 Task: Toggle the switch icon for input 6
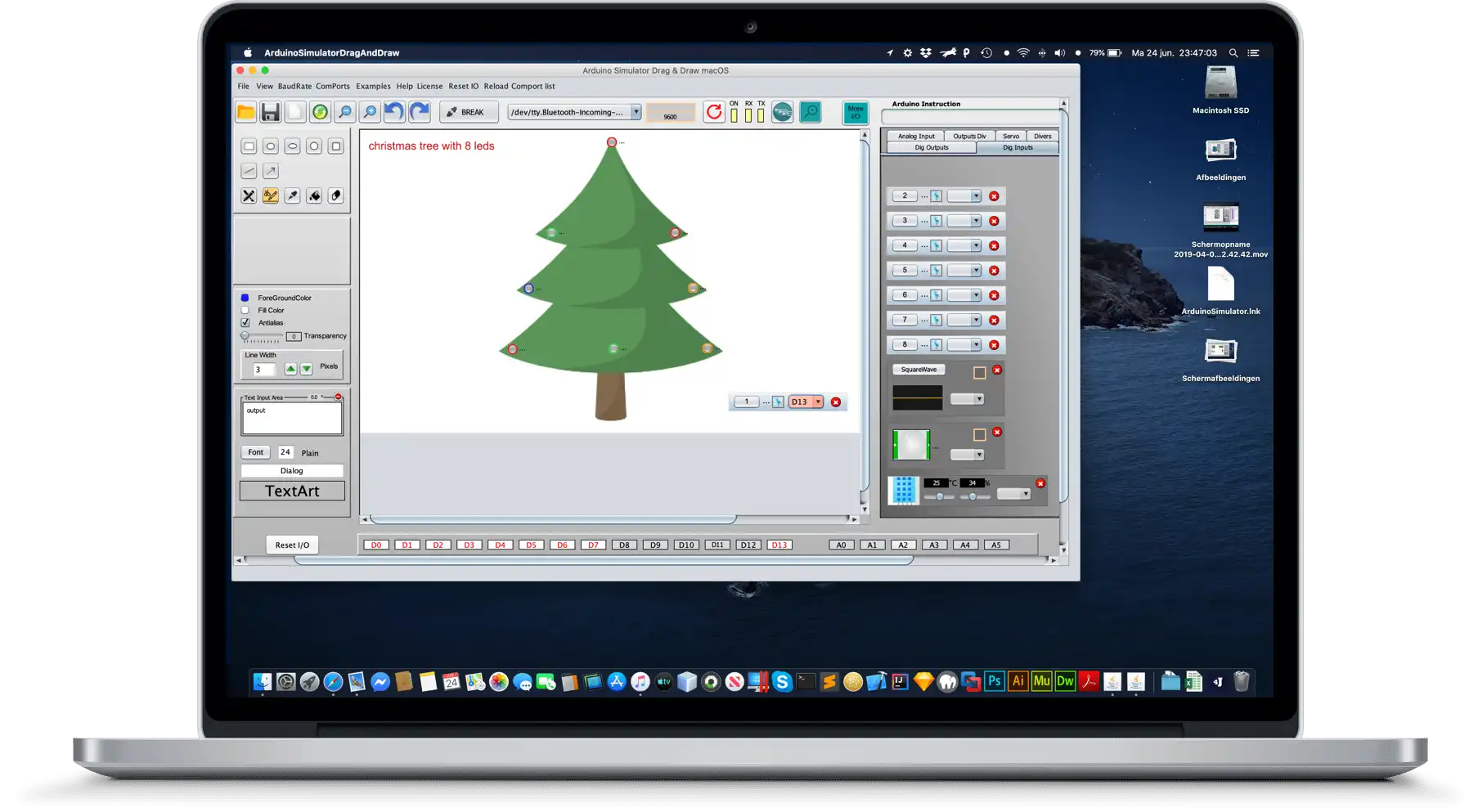(937, 295)
